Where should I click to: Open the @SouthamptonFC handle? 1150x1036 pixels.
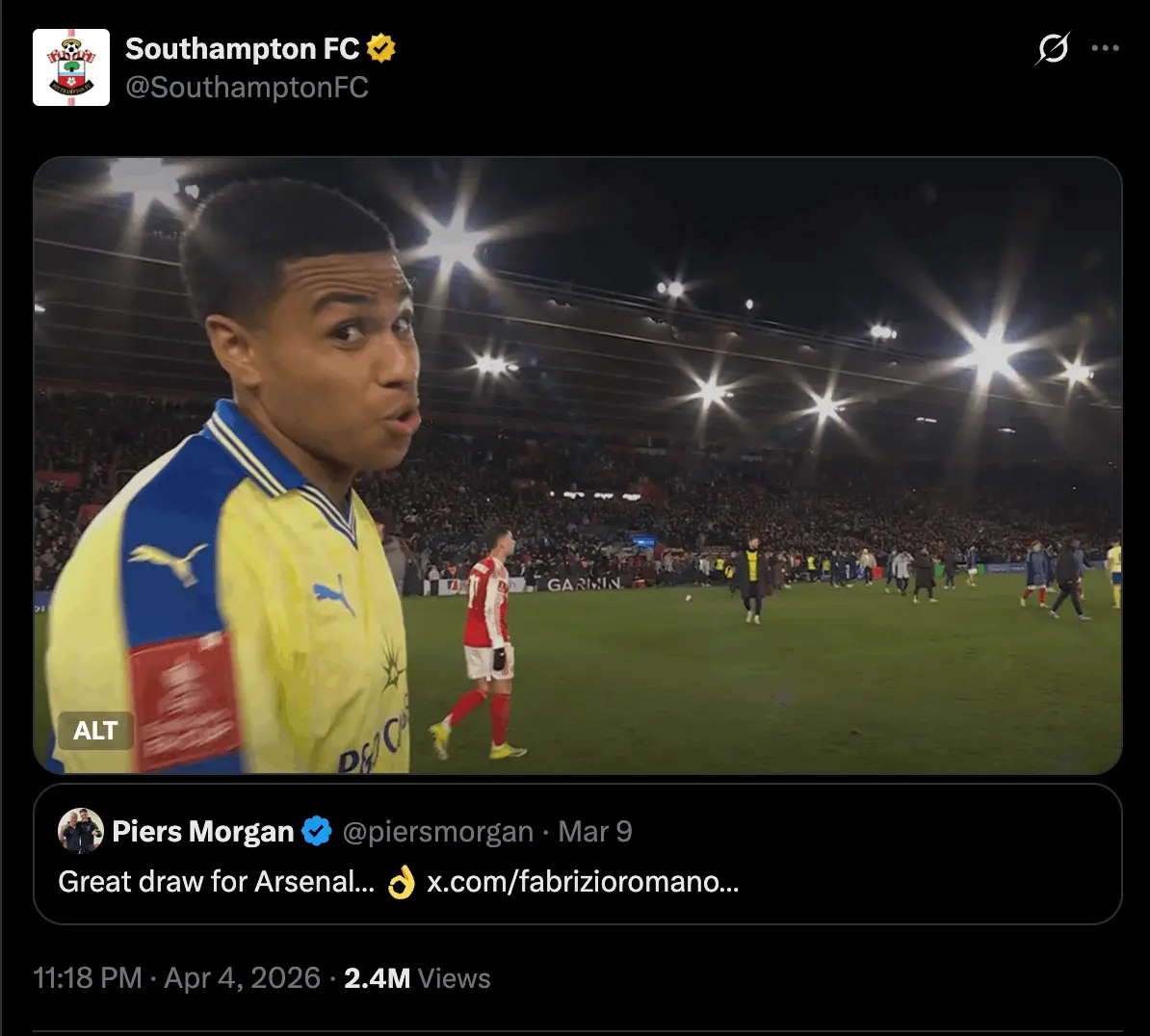(247, 91)
